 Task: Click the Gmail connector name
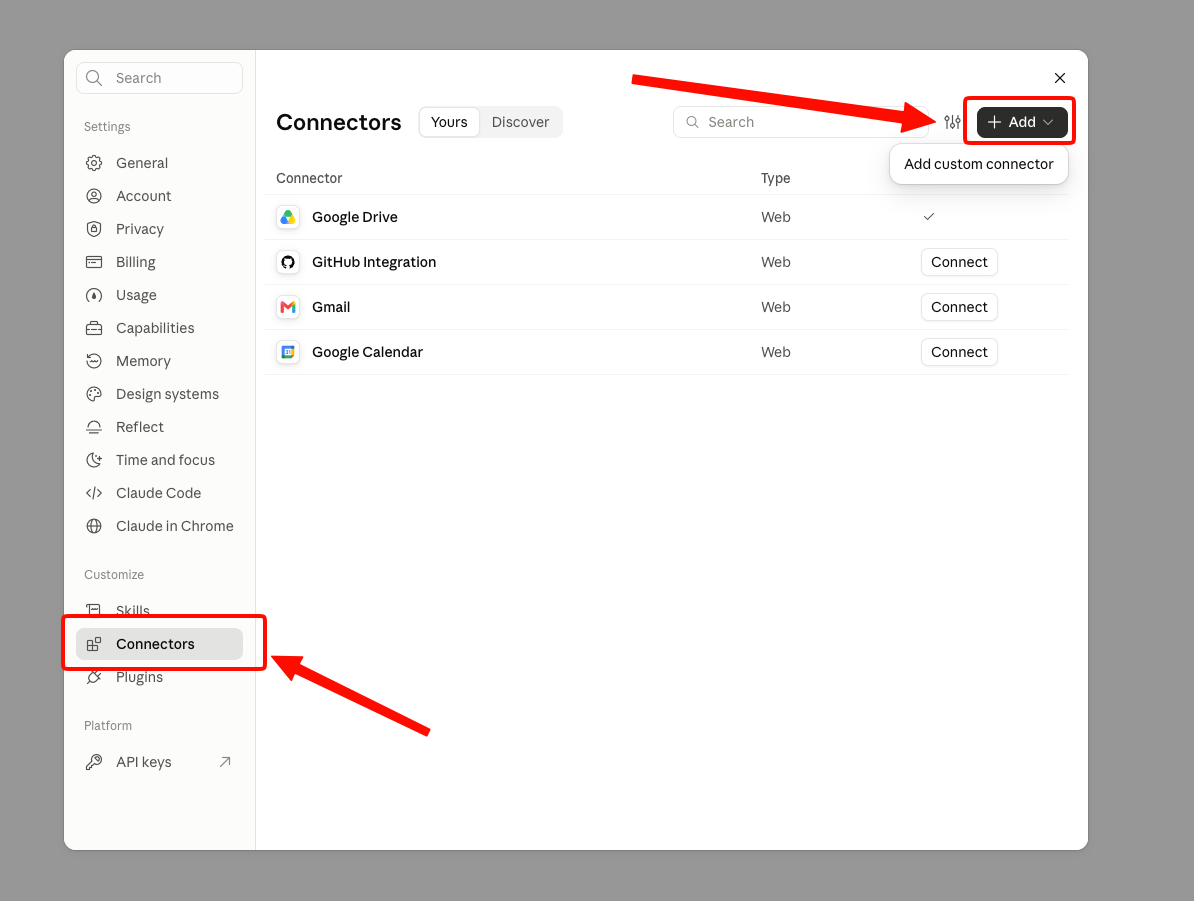point(331,307)
